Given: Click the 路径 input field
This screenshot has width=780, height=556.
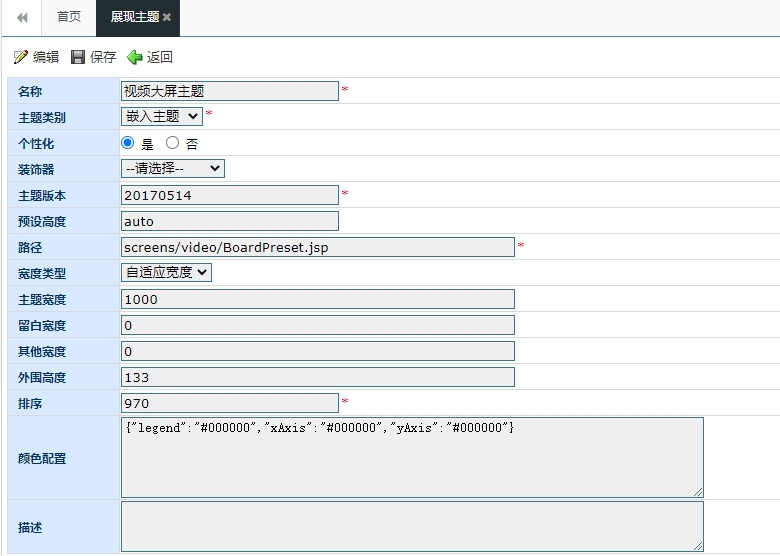Looking at the screenshot, I should click(318, 247).
